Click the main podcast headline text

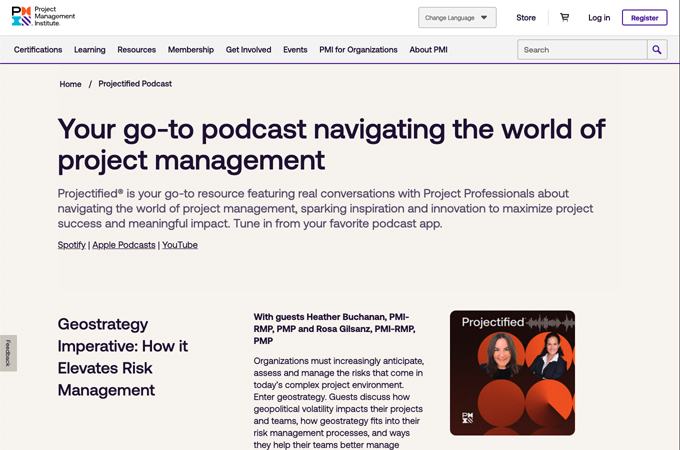[331, 144]
